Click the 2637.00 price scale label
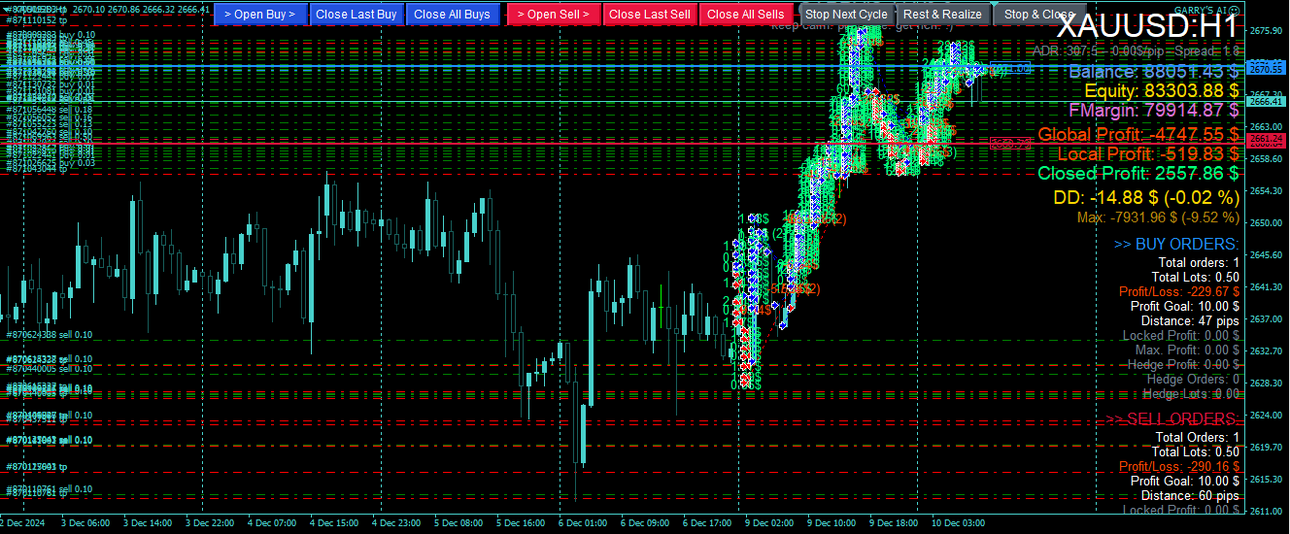 [1266, 318]
